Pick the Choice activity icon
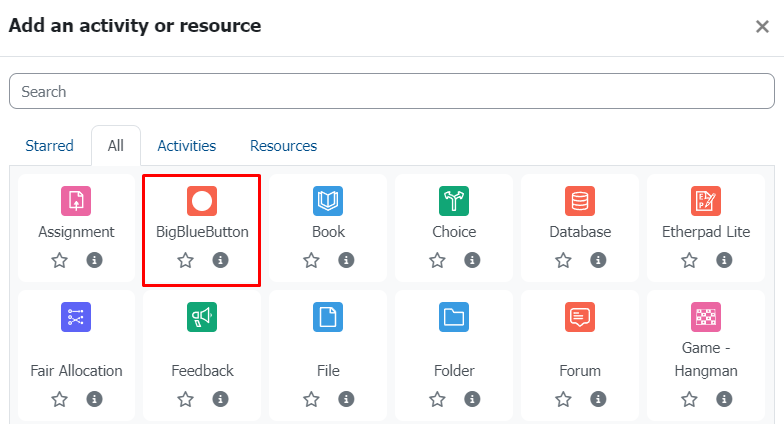This screenshot has width=784, height=424. pyautogui.click(x=454, y=201)
